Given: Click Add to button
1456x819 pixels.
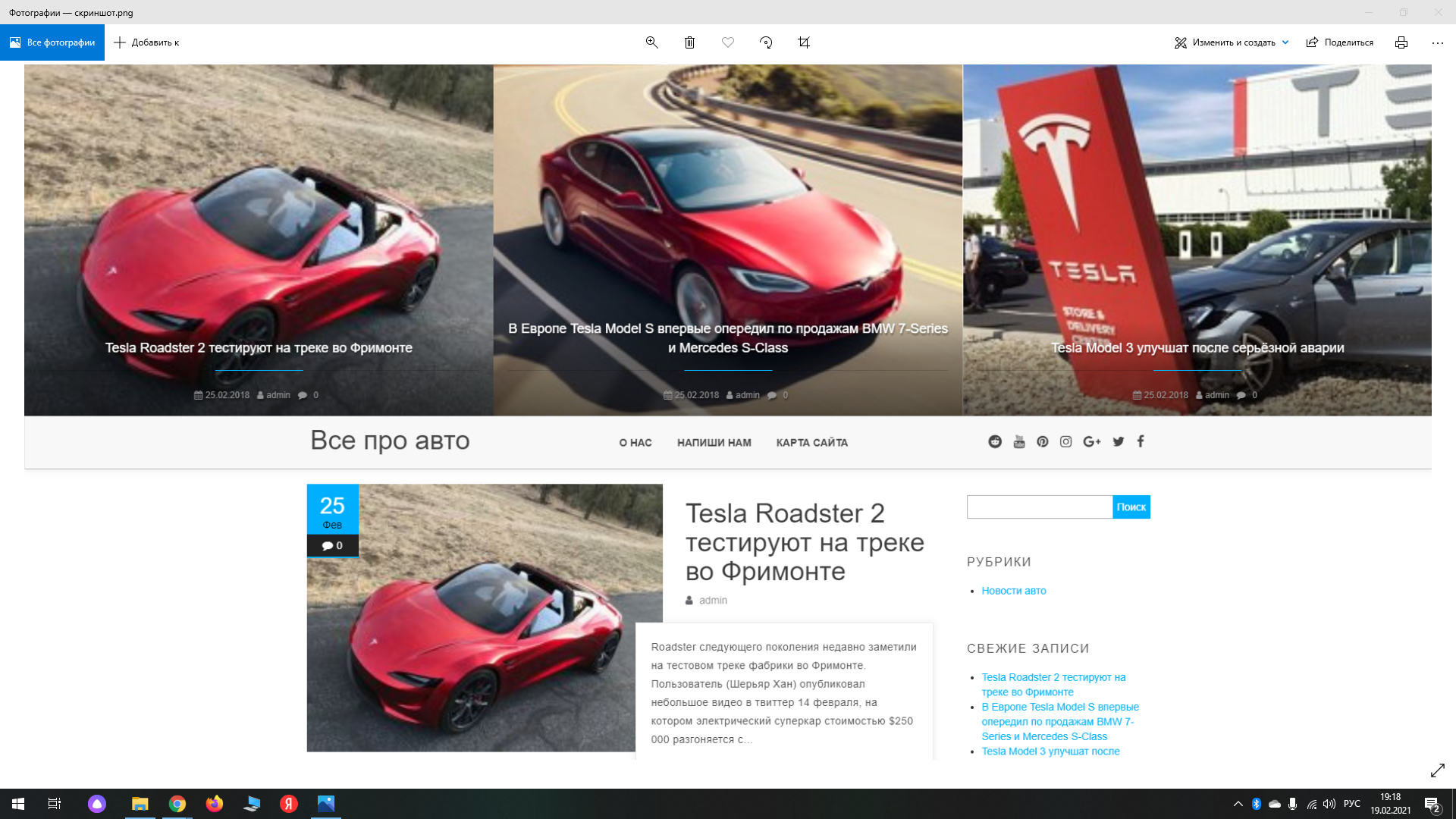Looking at the screenshot, I should [x=146, y=42].
